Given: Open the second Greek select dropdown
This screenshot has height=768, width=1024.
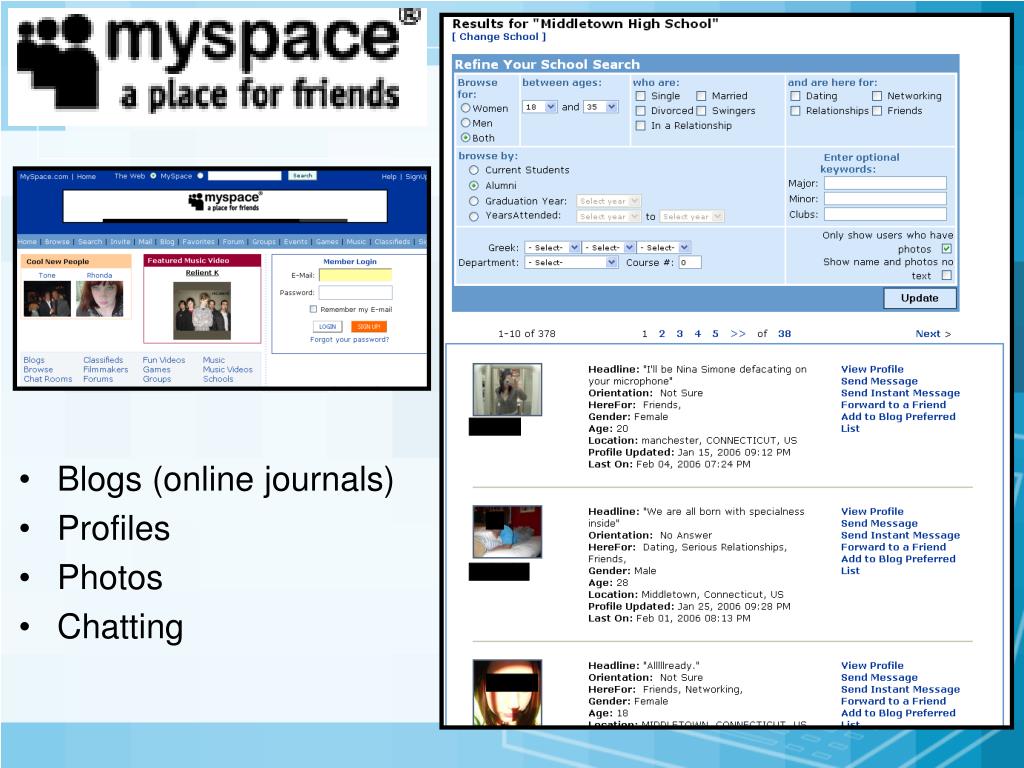Looking at the screenshot, I should (608, 248).
